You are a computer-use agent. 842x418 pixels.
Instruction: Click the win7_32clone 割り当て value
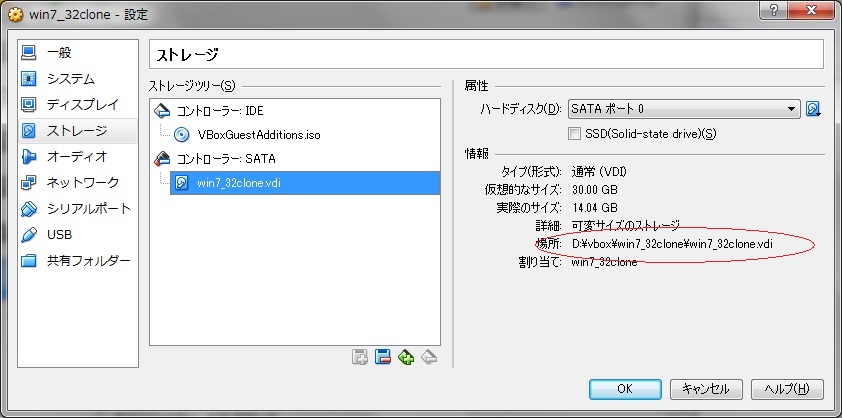click(x=604, y=262)
